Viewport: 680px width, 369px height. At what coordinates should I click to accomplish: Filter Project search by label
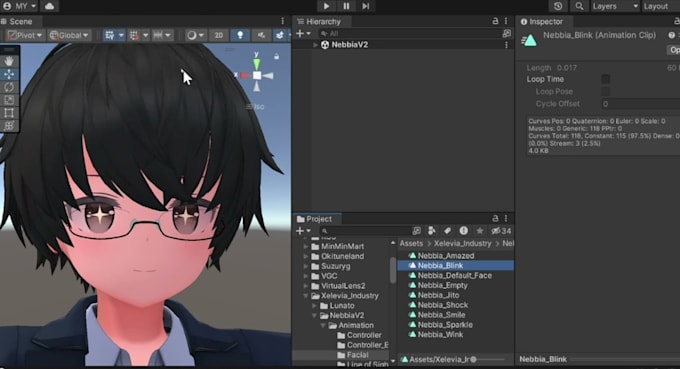point(447,231)
